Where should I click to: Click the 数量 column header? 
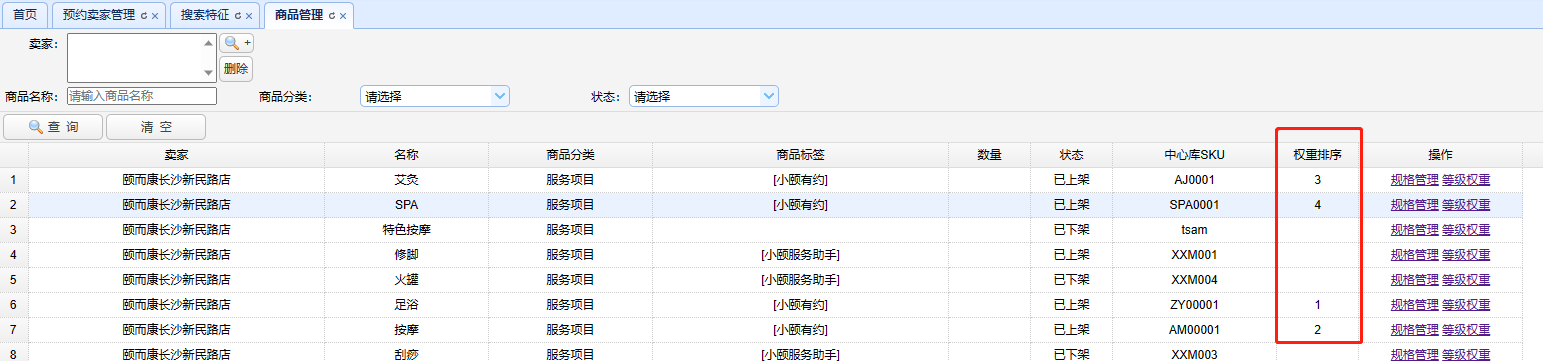click(x=989, y=155)
